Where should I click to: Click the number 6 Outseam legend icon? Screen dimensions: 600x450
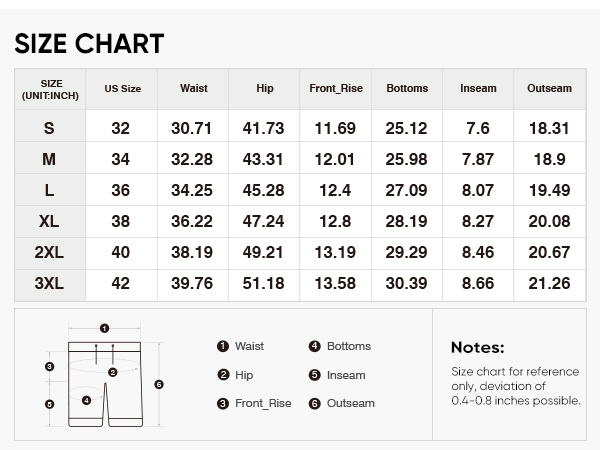(315, 403)
